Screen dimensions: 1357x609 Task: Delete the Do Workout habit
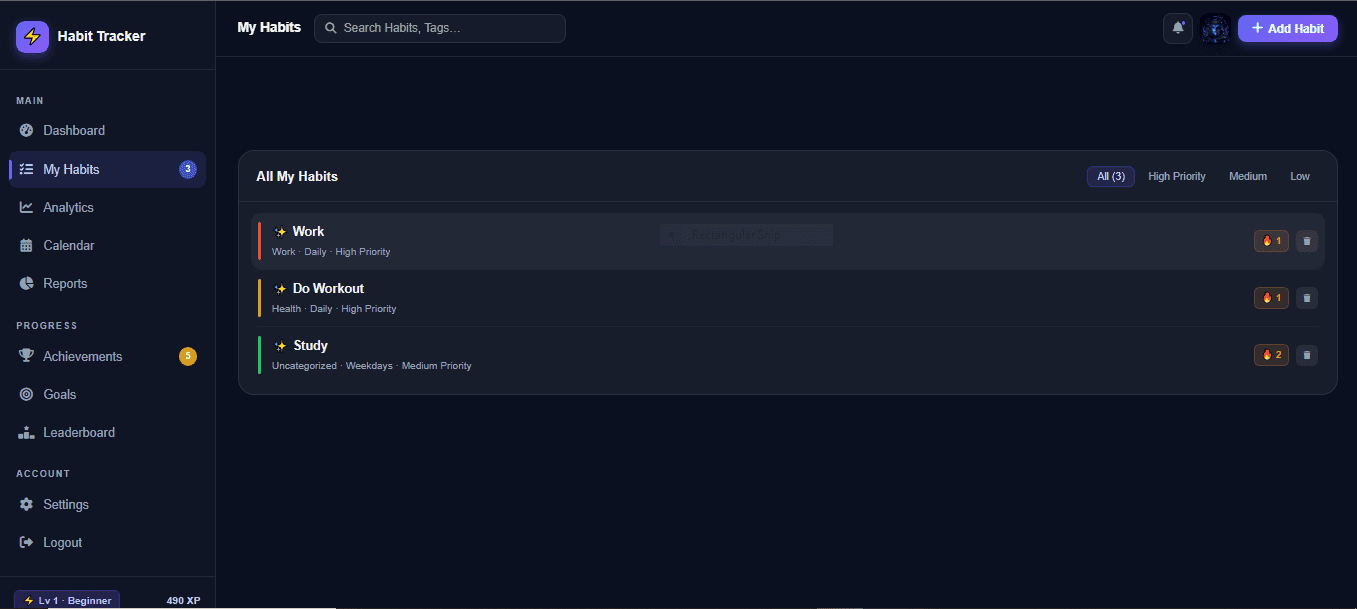pos(1307,298)
